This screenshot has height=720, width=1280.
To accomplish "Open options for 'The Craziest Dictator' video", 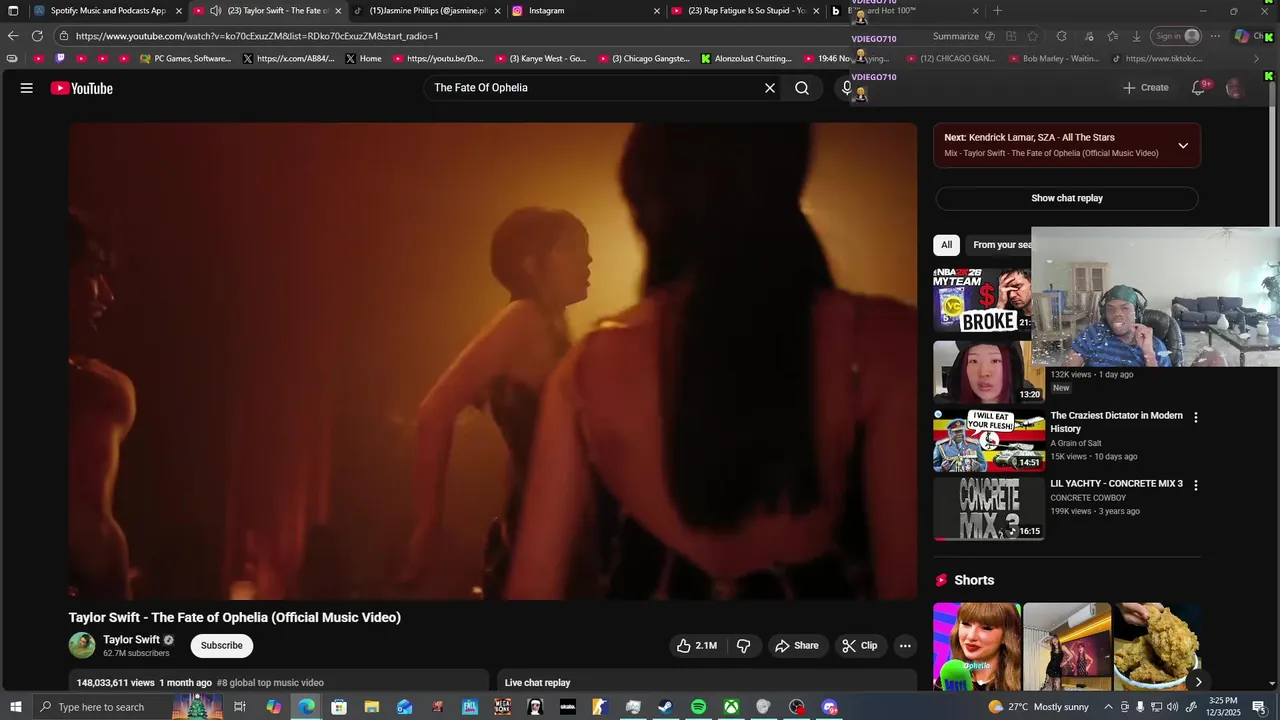I will pyautogui.click(x=1195, y=417).
